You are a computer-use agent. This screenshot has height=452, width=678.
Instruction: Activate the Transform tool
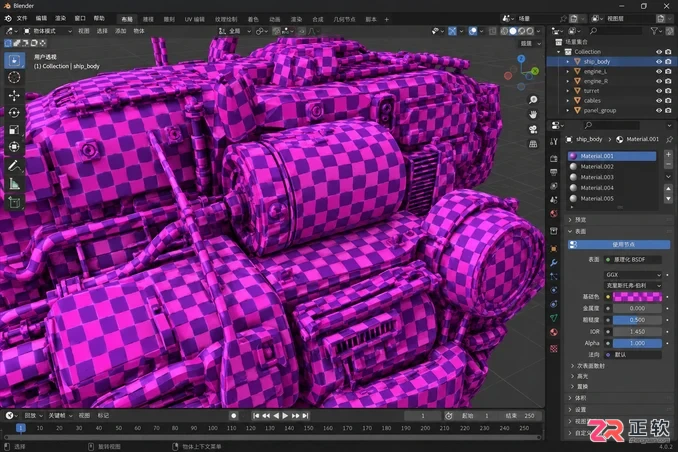point(14,147)
